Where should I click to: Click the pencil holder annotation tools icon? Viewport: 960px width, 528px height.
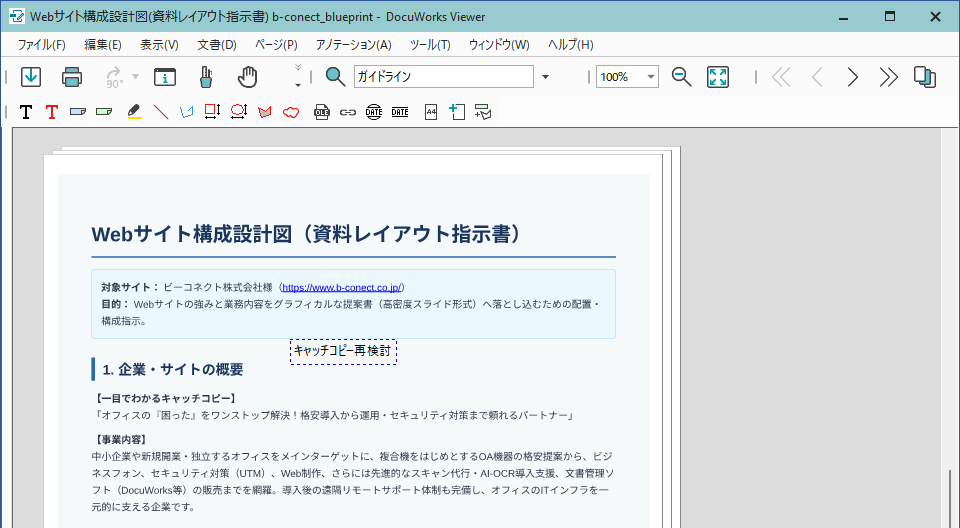pyautogui.click(x=206, y=77)
